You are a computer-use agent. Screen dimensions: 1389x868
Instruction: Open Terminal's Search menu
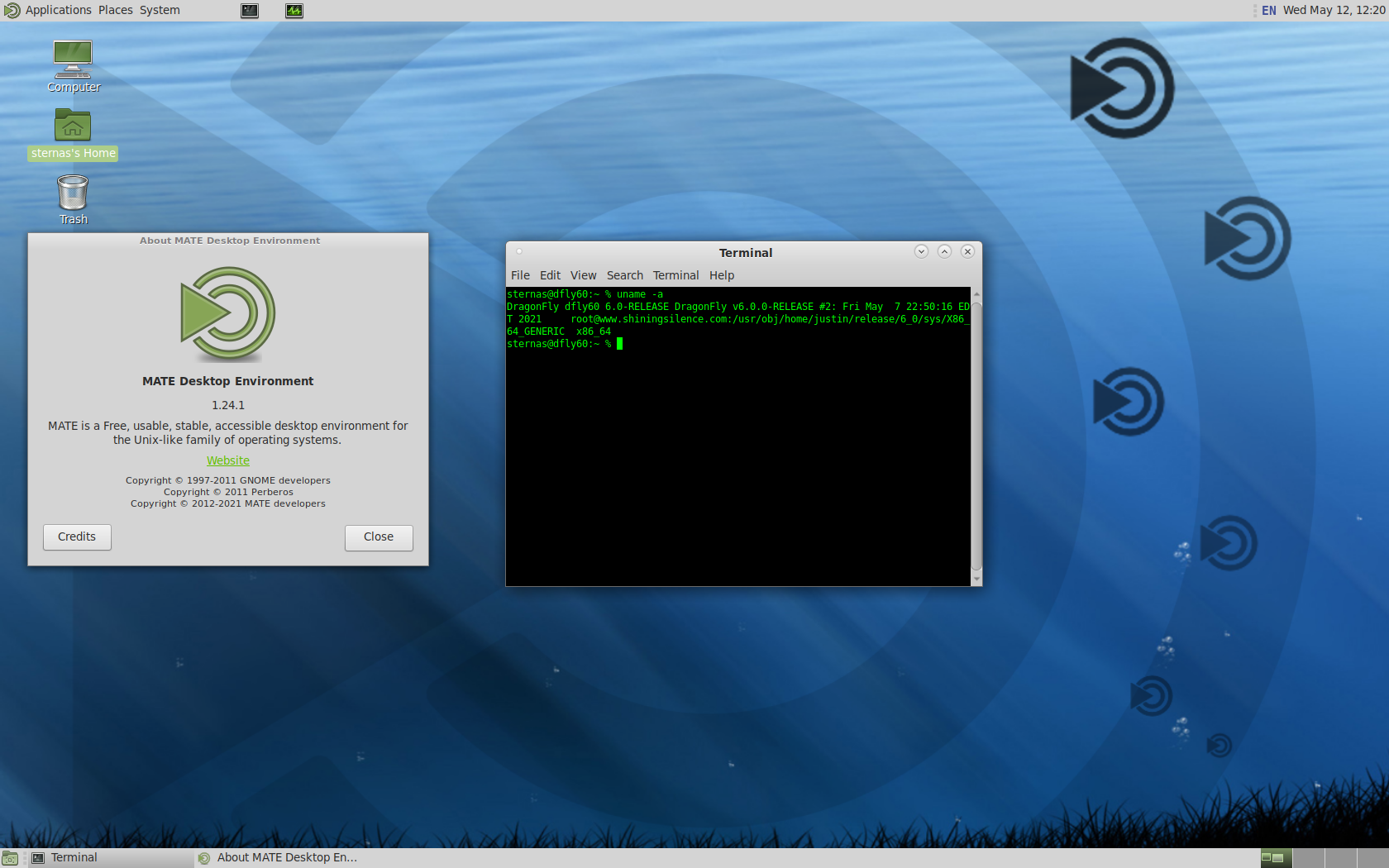pyautogui.click(x=624, y=275)
